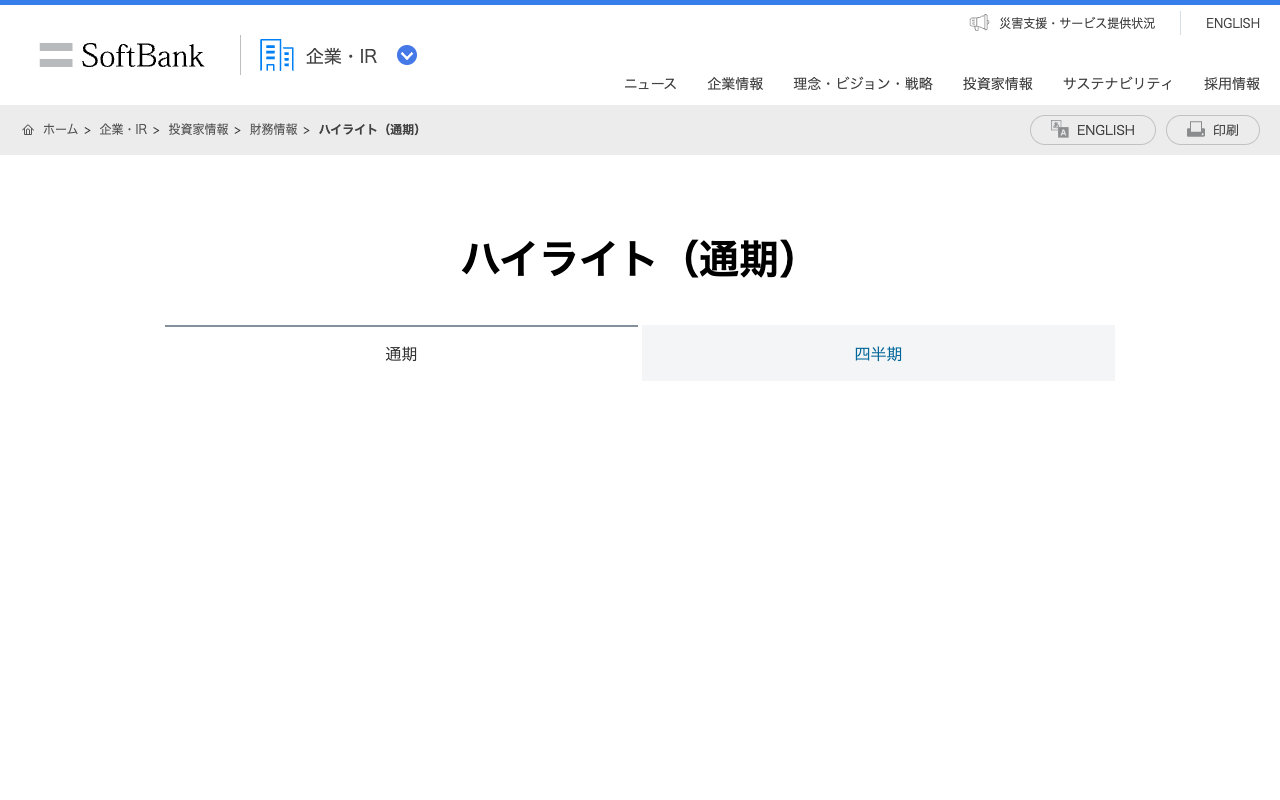Click the 企業・IR header label

(x=342, y=56)
